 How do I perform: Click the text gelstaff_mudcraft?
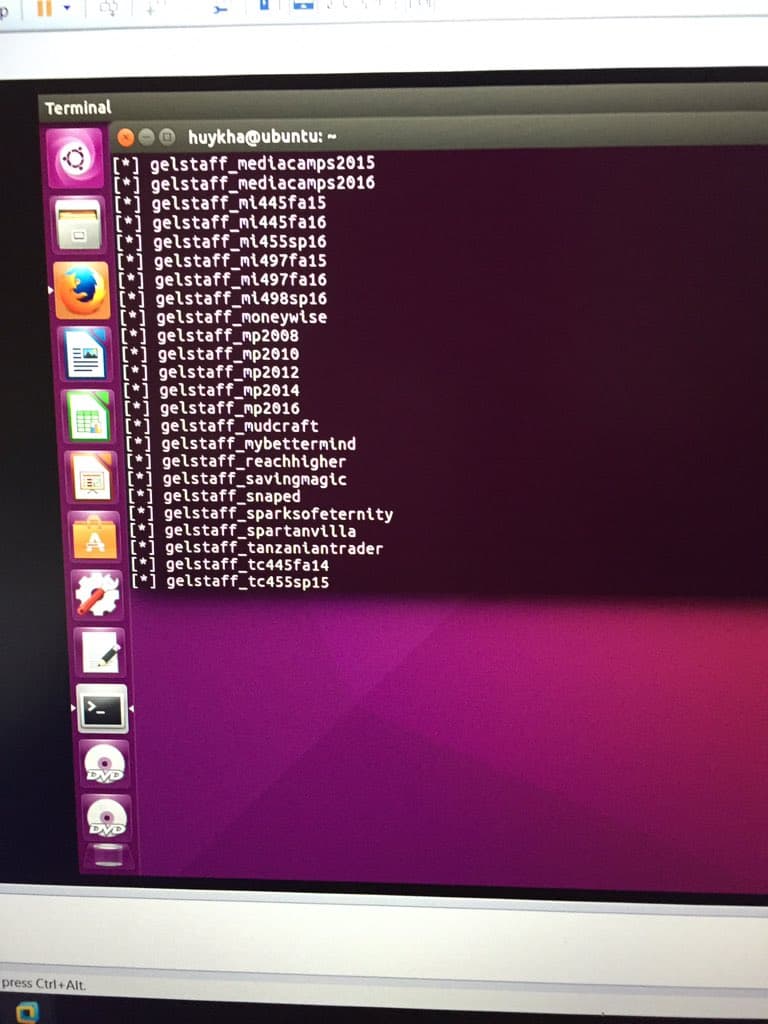[240, 426]
